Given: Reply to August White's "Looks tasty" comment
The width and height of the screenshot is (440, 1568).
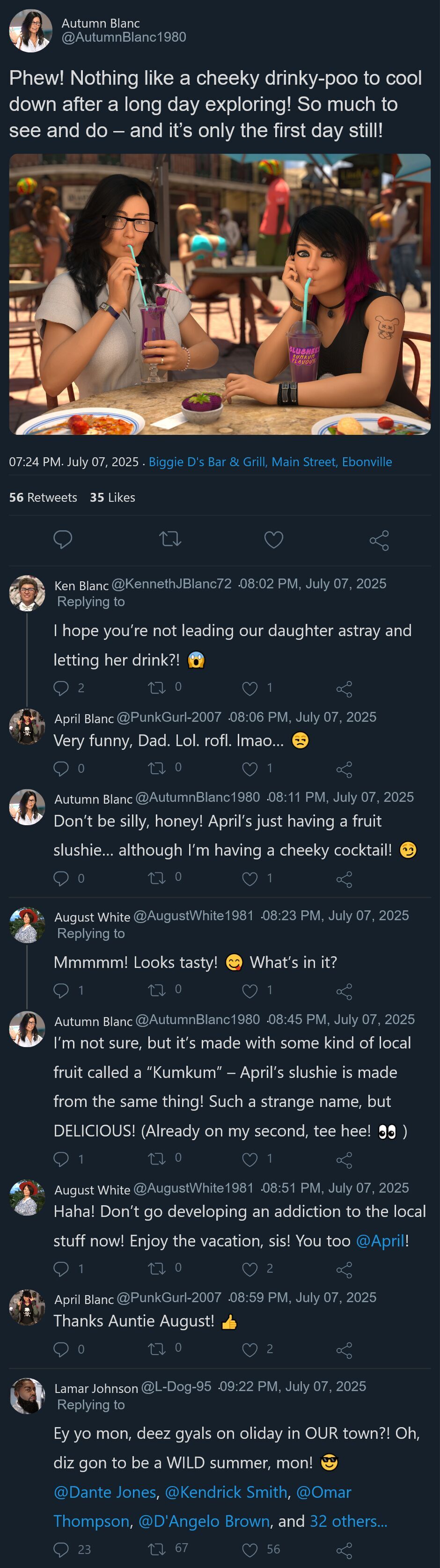Looking at the screenshot, I should tap(61, 990).
